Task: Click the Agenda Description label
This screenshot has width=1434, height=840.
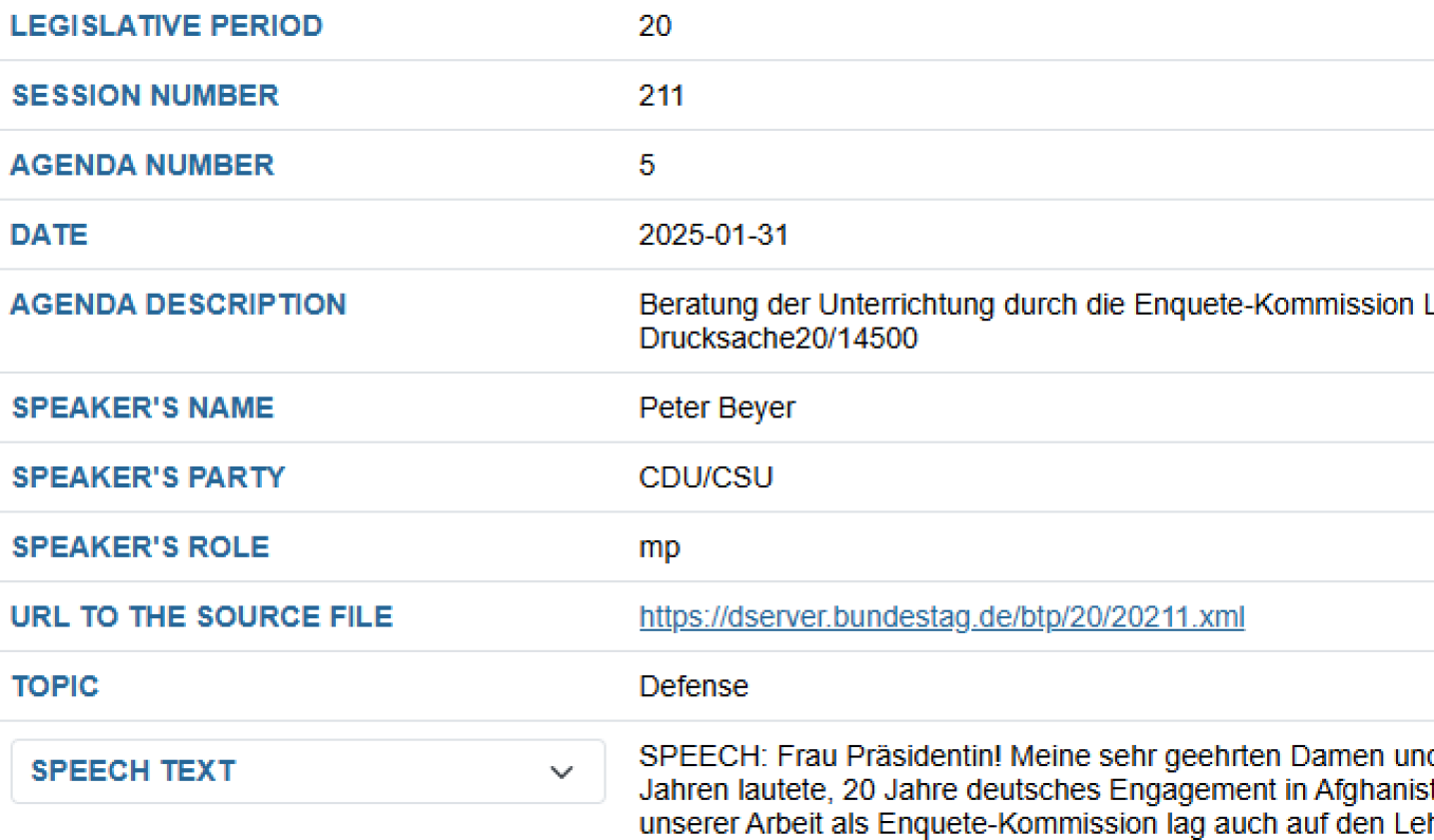Action: 178,305
